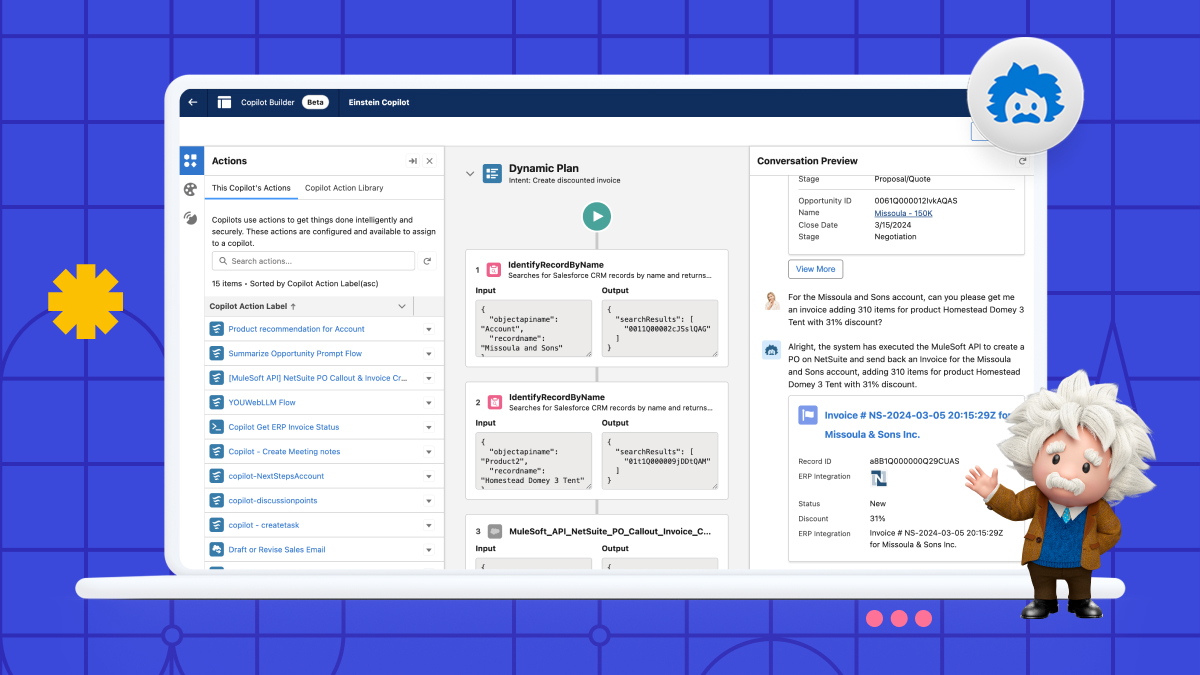Click the Copilot Builder app icon in navbar
This screenshot has height=675, width=1200.
click(222, 101)
